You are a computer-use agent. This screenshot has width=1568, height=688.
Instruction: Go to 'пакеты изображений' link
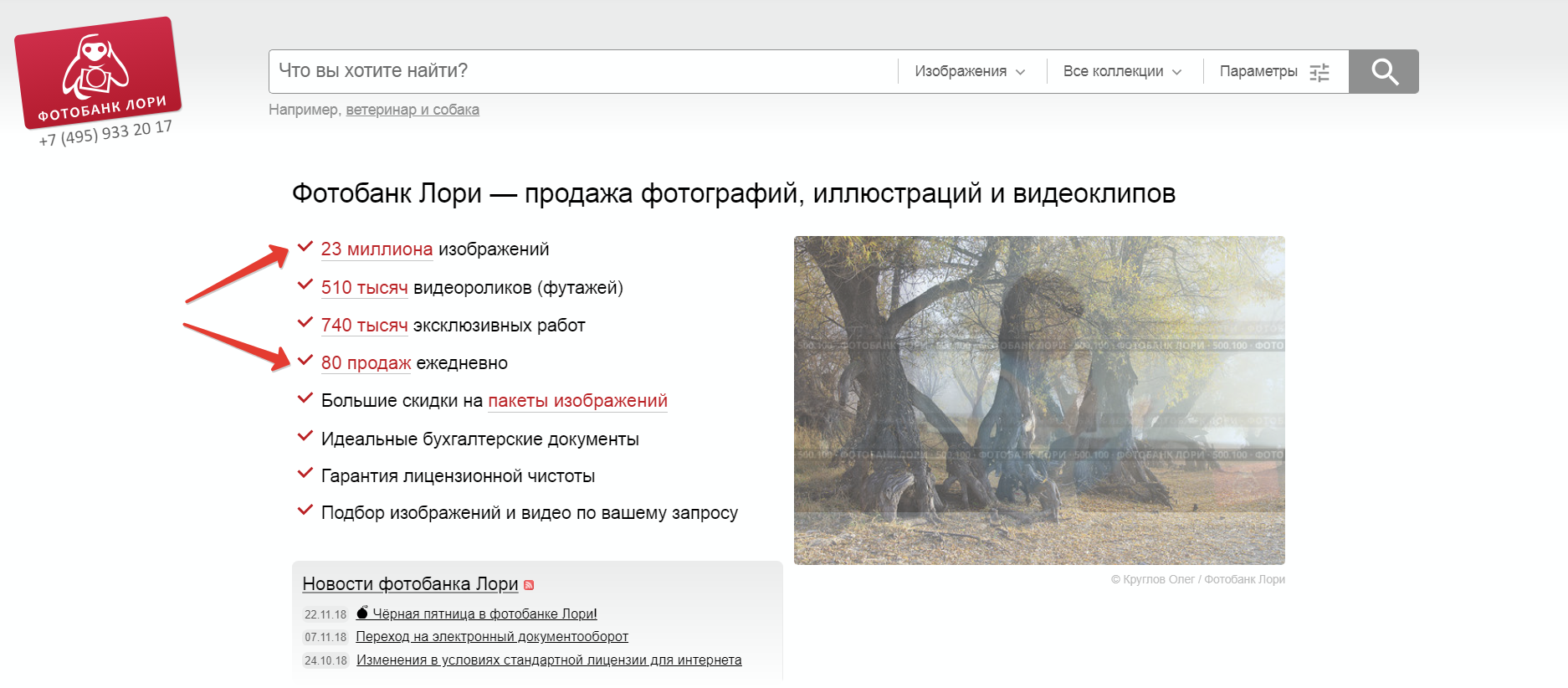point(577,401)
